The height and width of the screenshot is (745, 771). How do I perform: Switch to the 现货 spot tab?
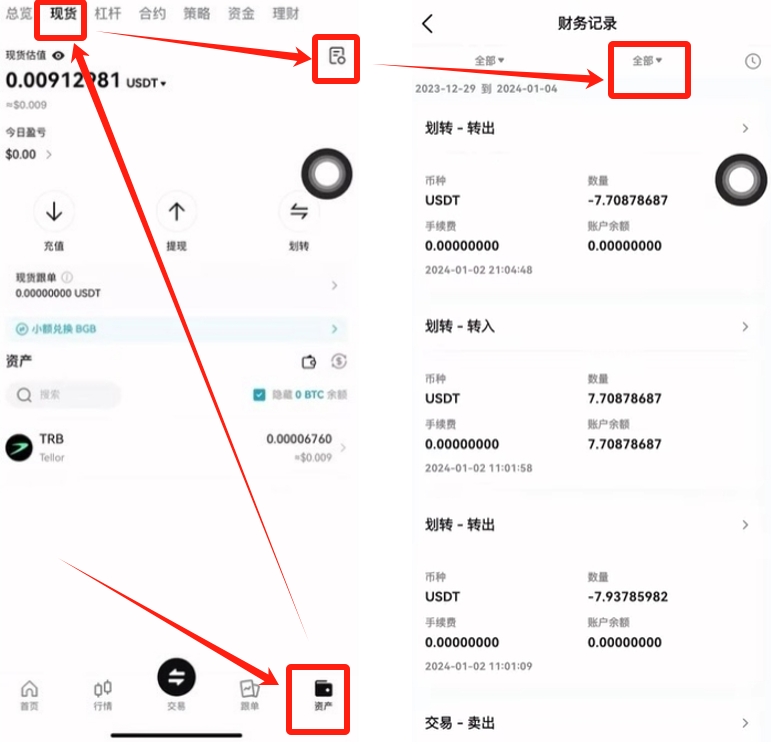click(x=63, y=14)
